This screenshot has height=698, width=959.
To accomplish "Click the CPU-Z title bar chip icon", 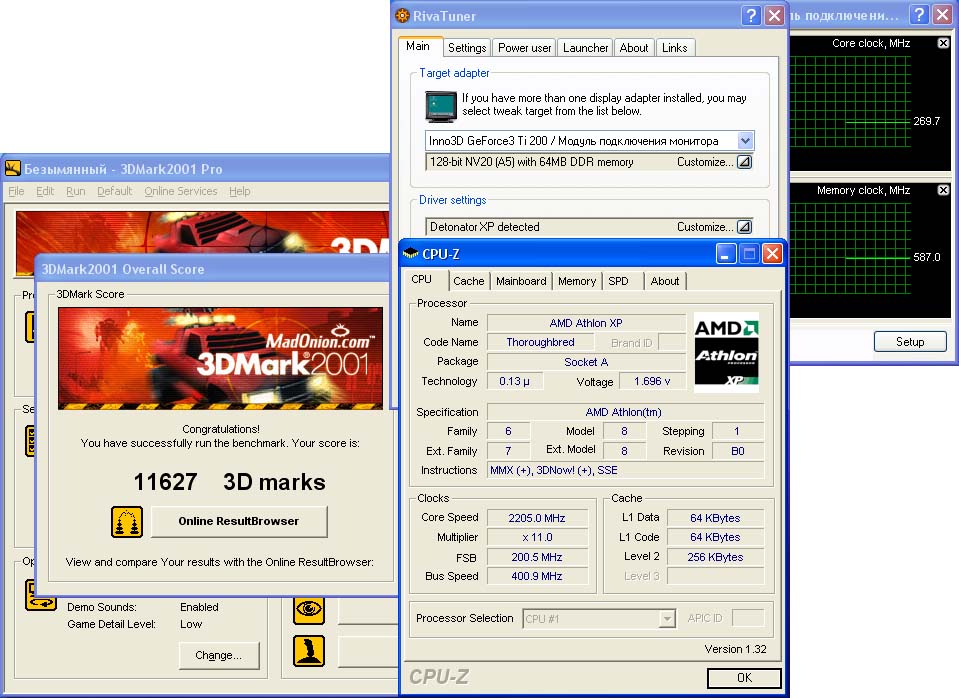I will tap(411, 253).
